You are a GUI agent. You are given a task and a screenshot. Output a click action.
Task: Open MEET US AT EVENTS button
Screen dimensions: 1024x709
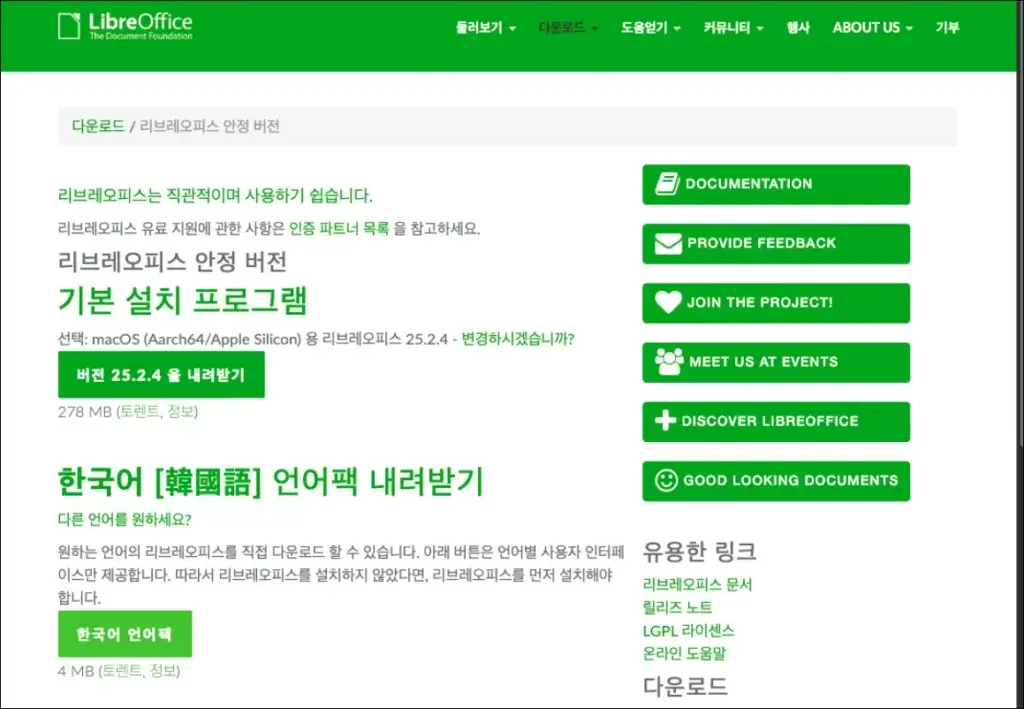coord(776,362)
